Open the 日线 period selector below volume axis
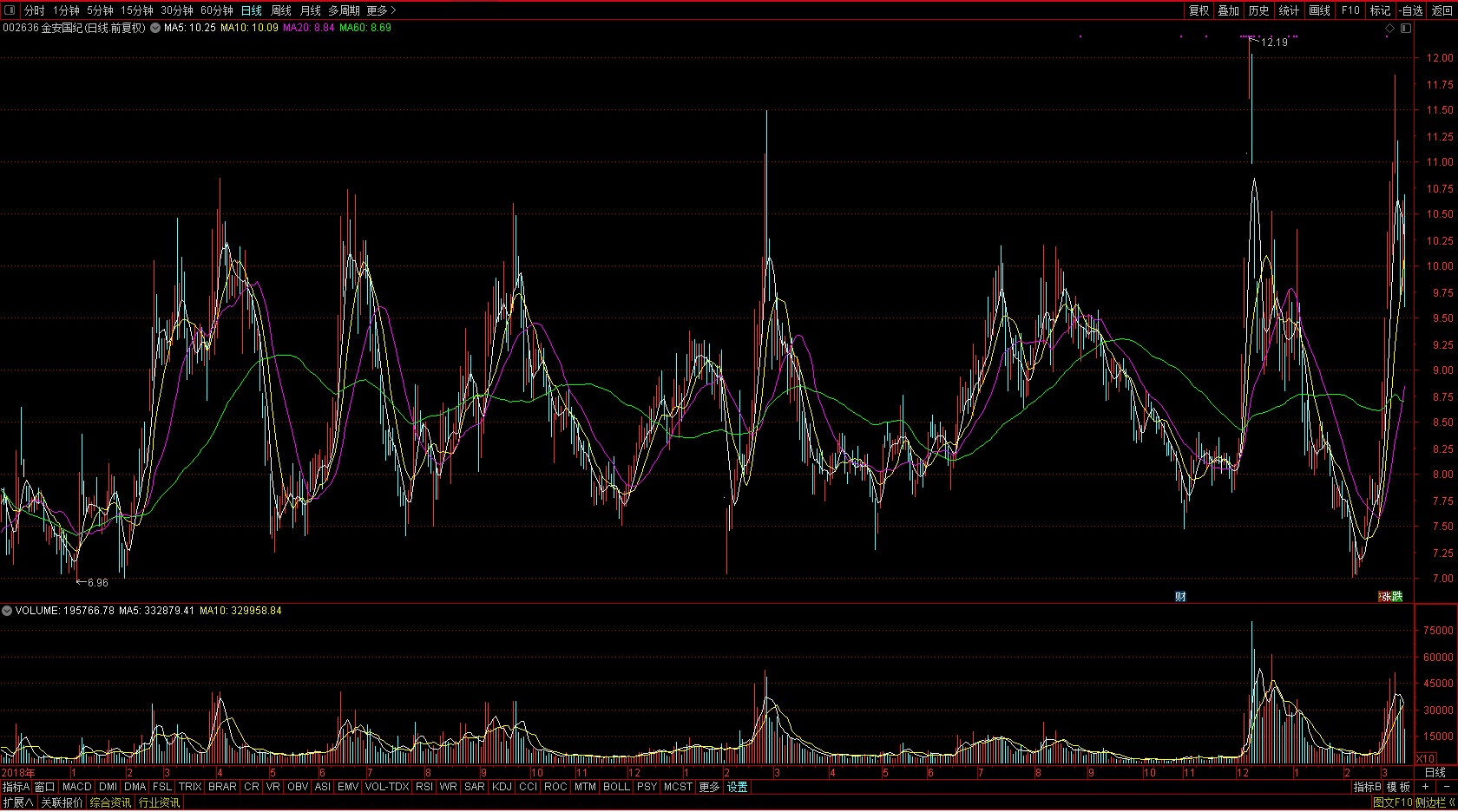This screenshot has height=812, width=1458. pyautogui.click(x=1435, y=772)
